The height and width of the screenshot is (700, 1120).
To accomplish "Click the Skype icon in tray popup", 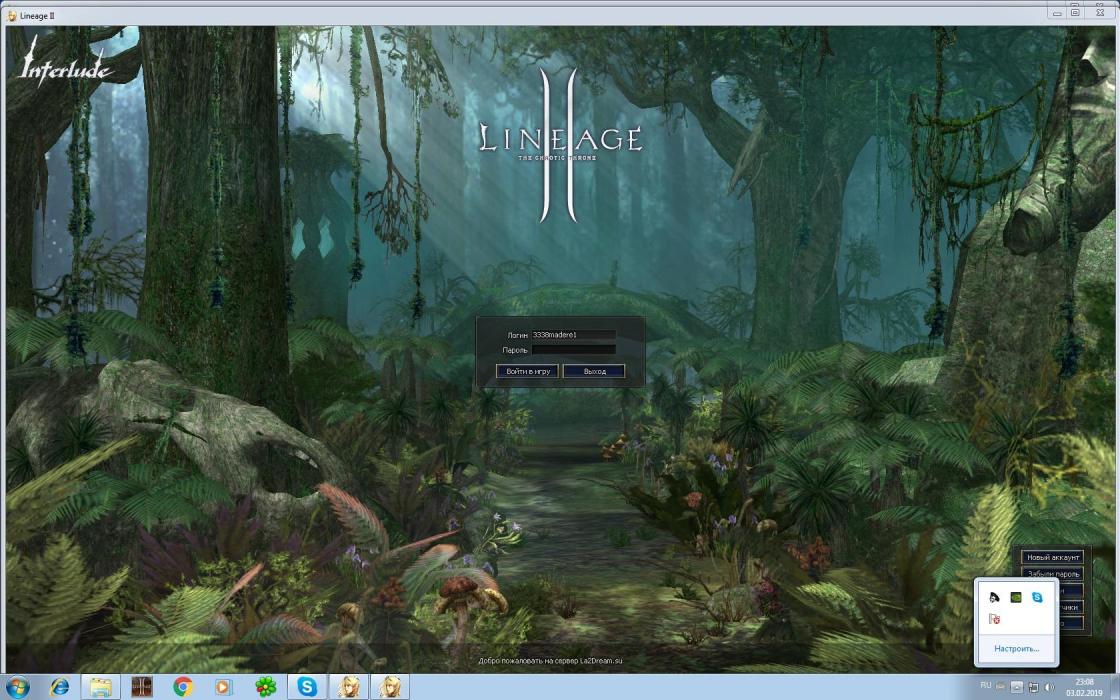I will tap(1037, 598).
